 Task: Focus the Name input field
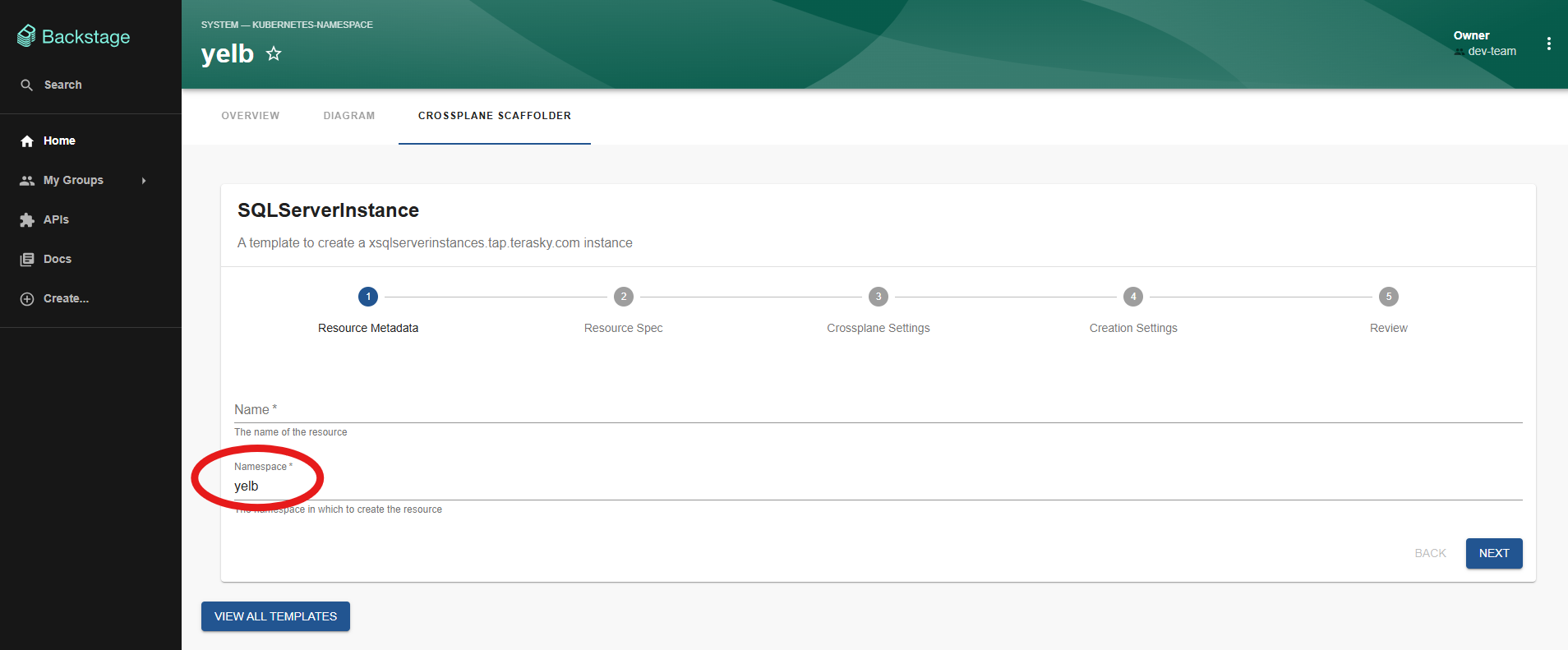879,410
